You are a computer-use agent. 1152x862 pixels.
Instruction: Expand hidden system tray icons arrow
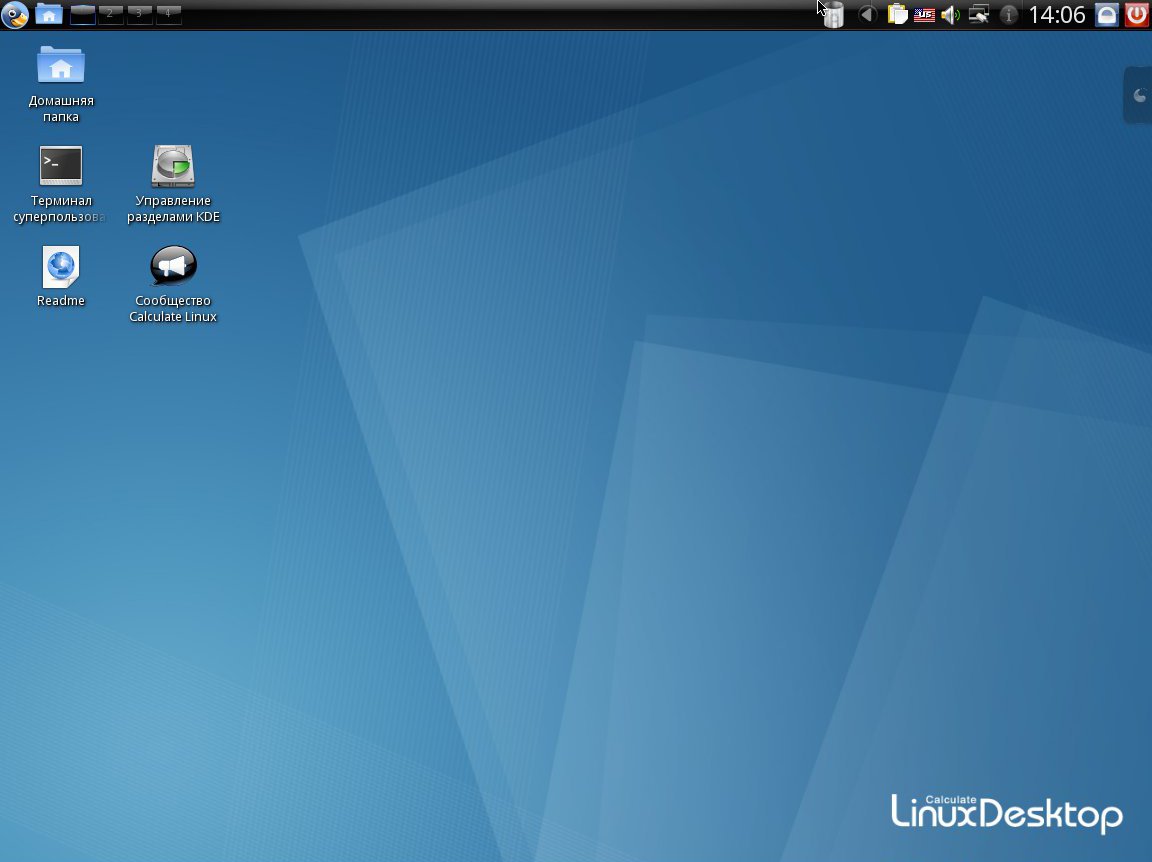tap(868, 15)
